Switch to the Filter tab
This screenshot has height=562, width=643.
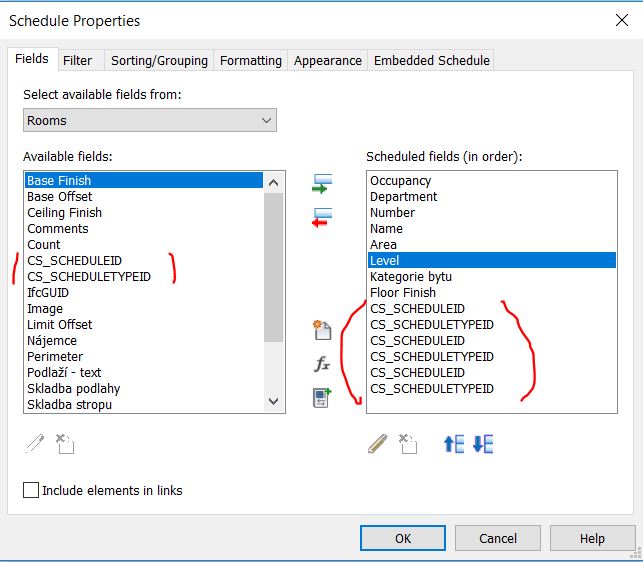pyautogui.click(x=77, y=60)
